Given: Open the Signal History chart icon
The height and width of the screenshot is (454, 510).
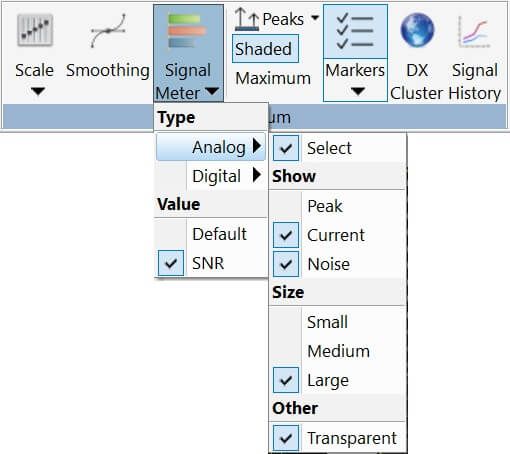Looking at the screenshot, I should [474, 32].
